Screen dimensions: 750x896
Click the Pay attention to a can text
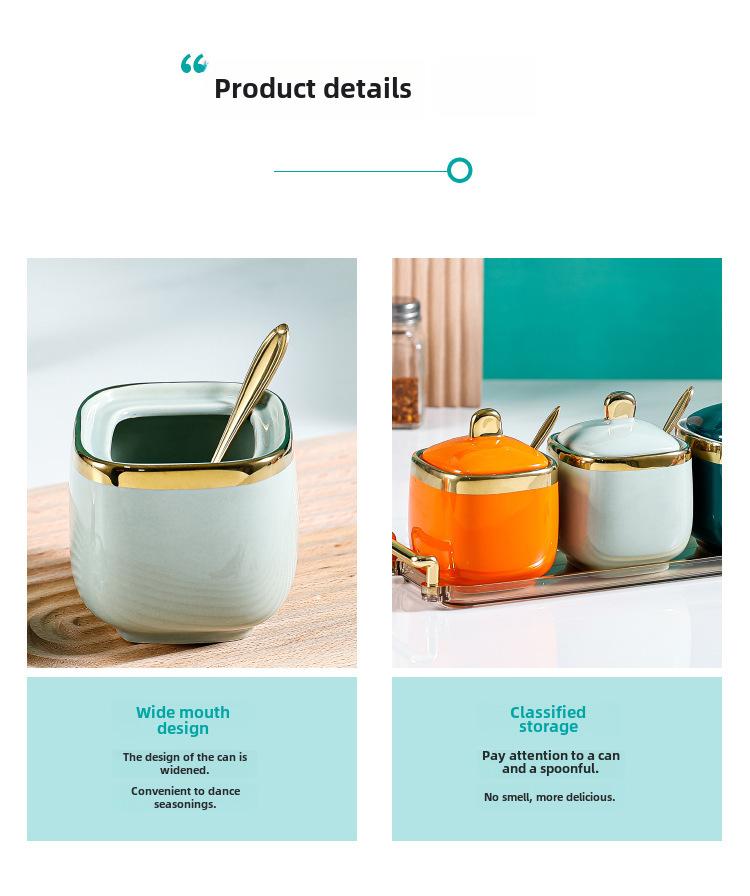[x=550, y=762]
